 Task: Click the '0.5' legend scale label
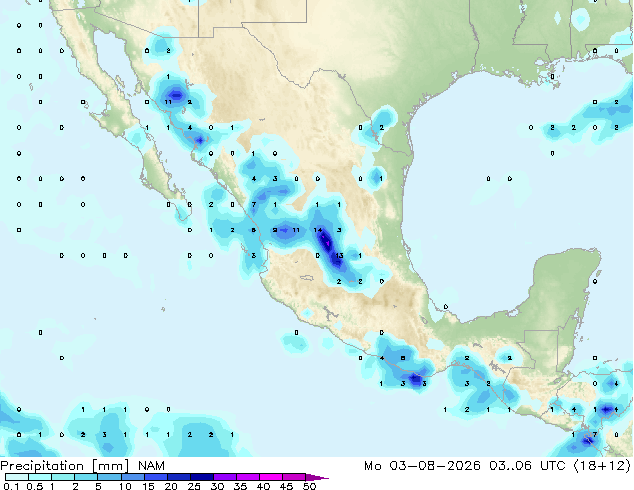[35, 486]
